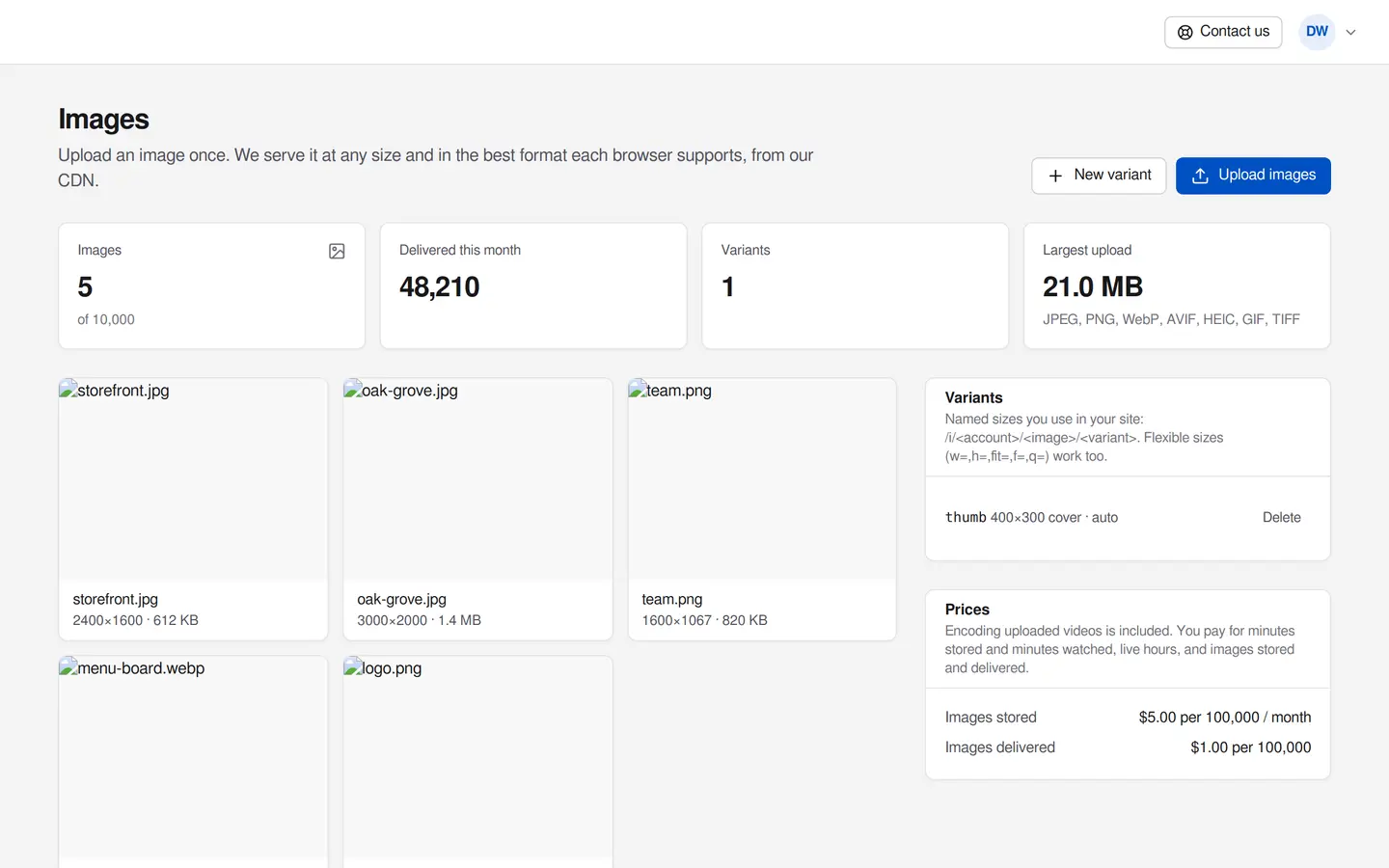This screenshot has width=1389, height=868.
Task: Click the "1600×1067 · 820 KB" details text
Action: (704, 621)
